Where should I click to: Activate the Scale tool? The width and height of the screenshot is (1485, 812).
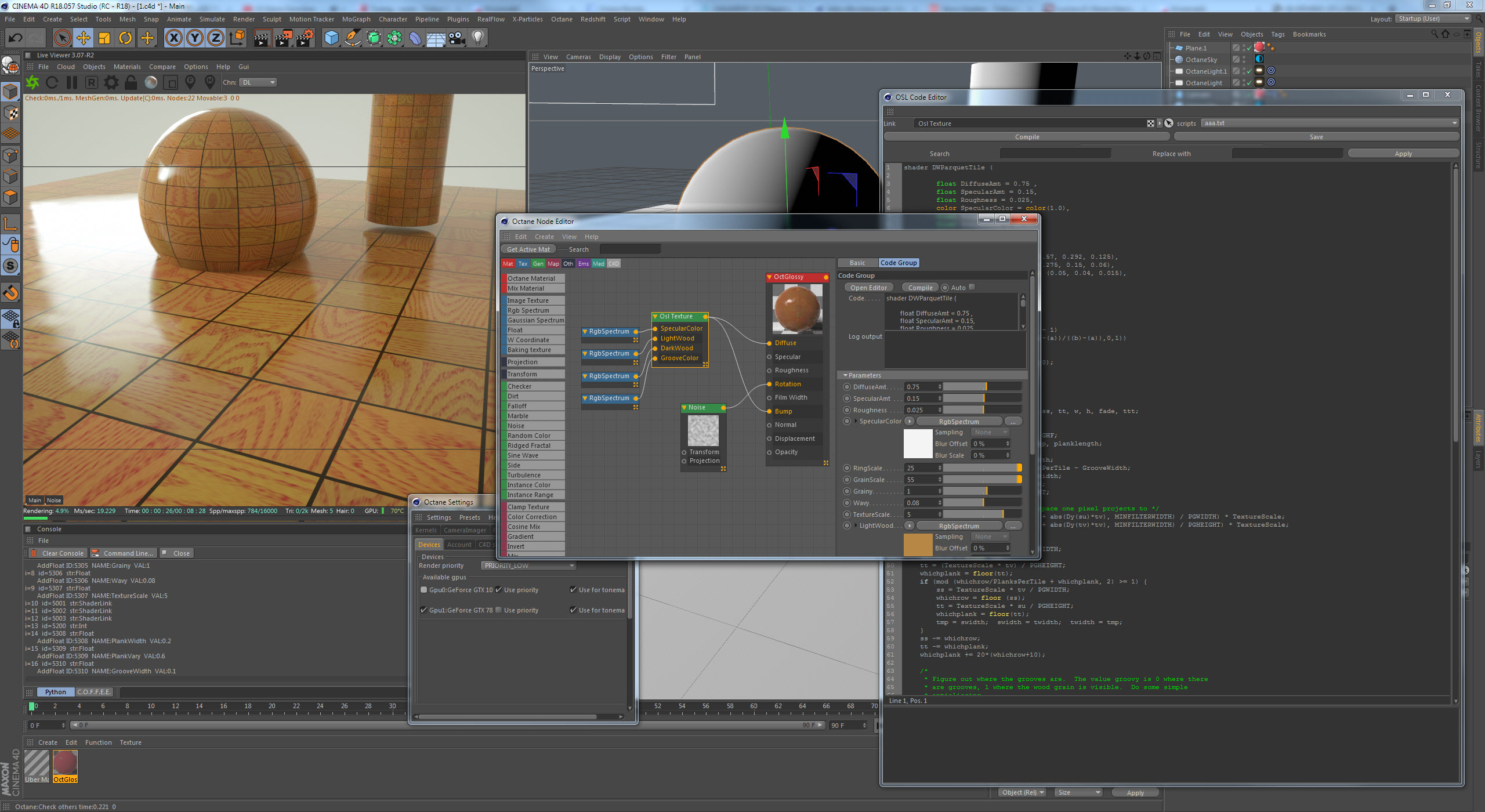[104, 38]
